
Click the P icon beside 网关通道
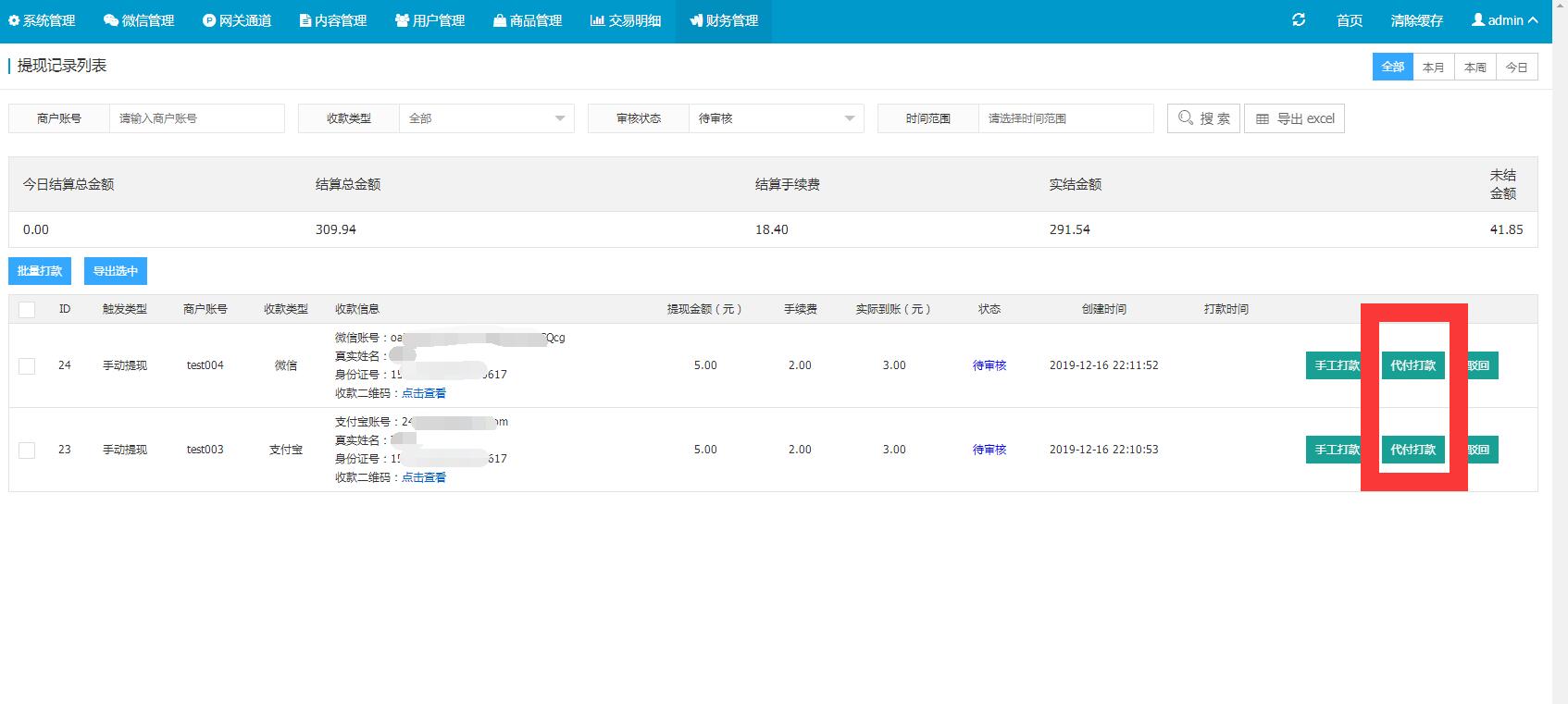click(209, 20)
